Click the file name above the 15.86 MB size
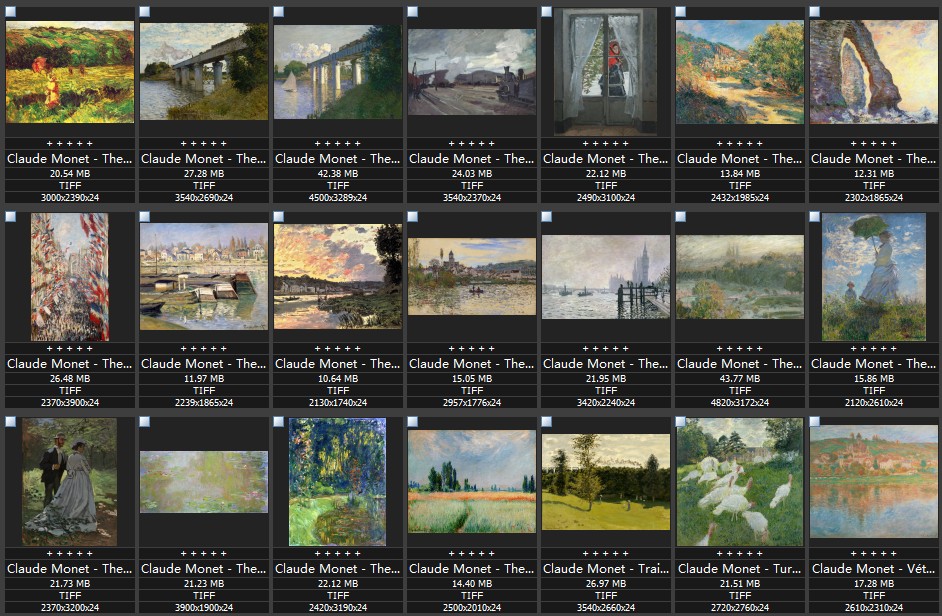The width and height of the screenshot is (942, 616). pyautogui.click(x=874, y=364)
